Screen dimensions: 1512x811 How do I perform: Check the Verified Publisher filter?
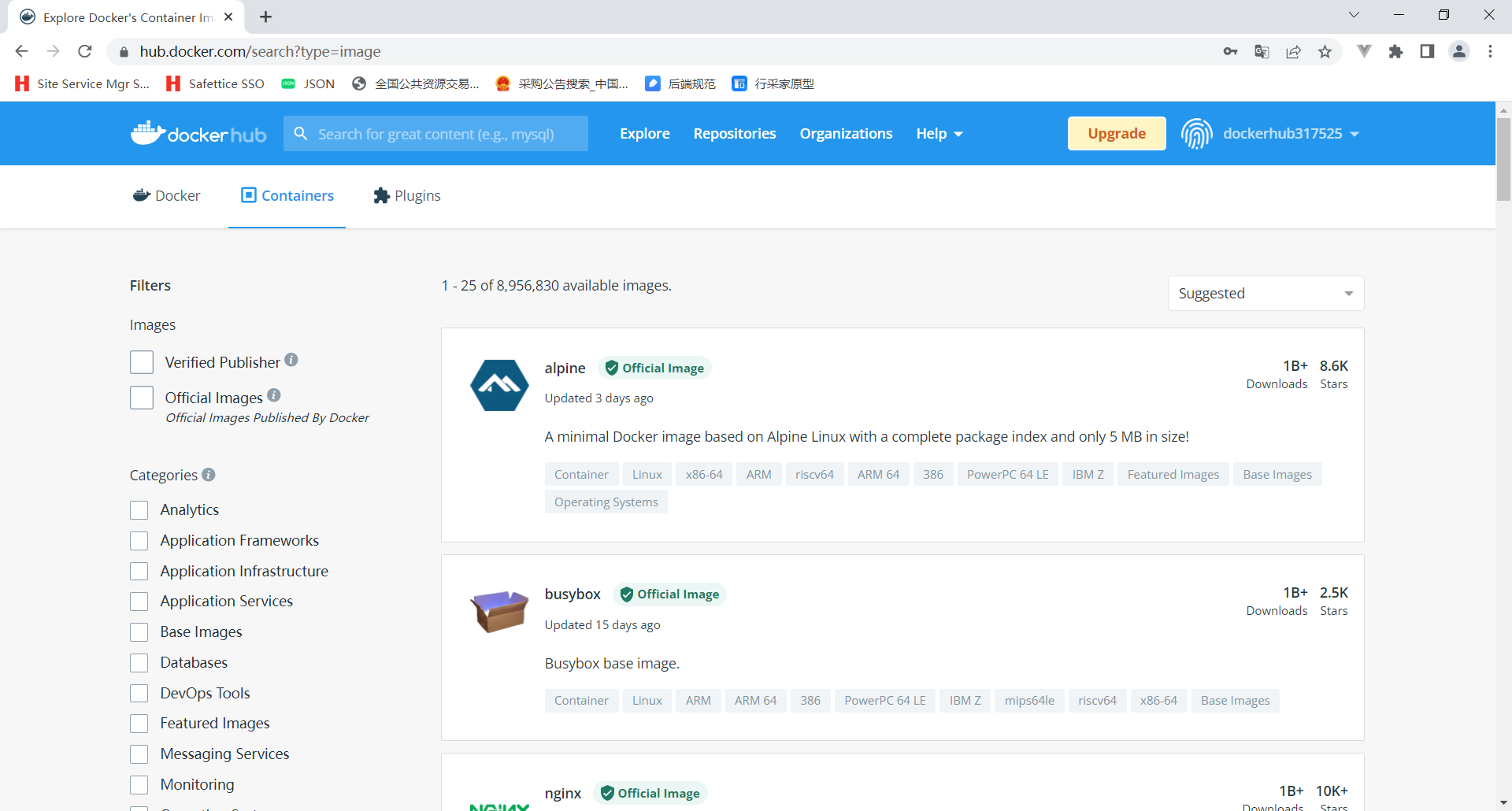click(142, 362)
